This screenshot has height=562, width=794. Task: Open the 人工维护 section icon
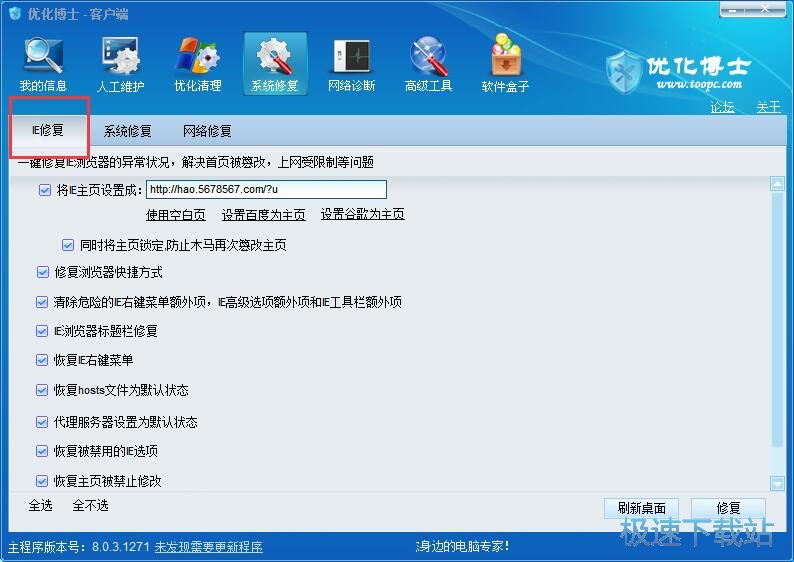point(120,63)
